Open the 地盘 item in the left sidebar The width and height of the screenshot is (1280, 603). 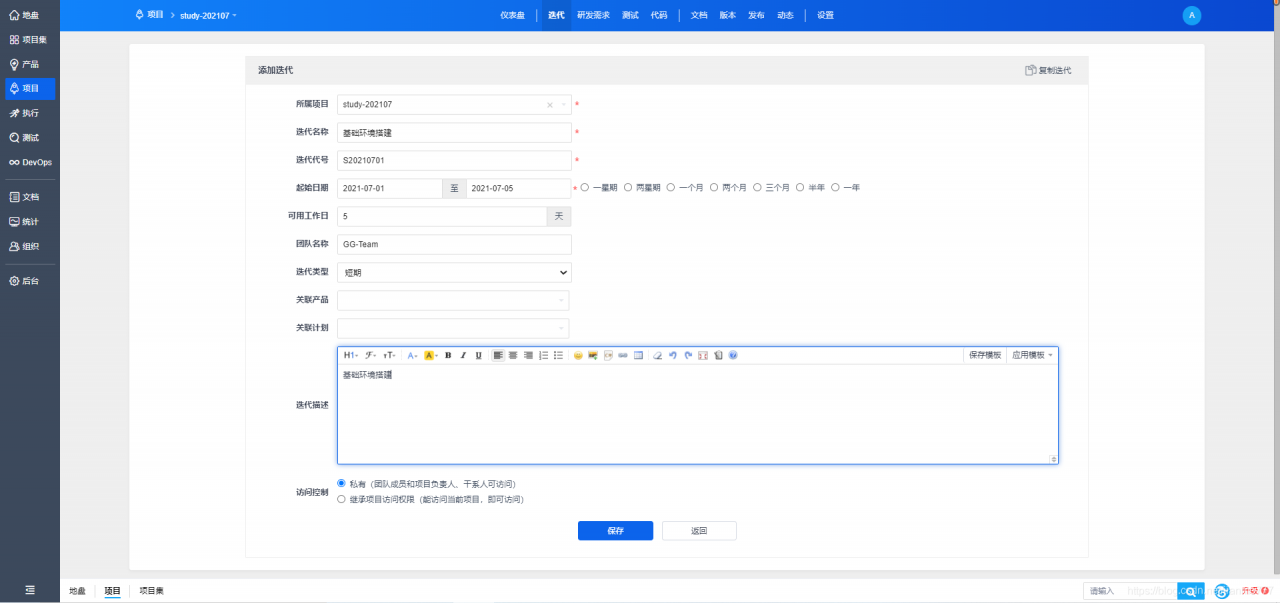tap(29, 15)
